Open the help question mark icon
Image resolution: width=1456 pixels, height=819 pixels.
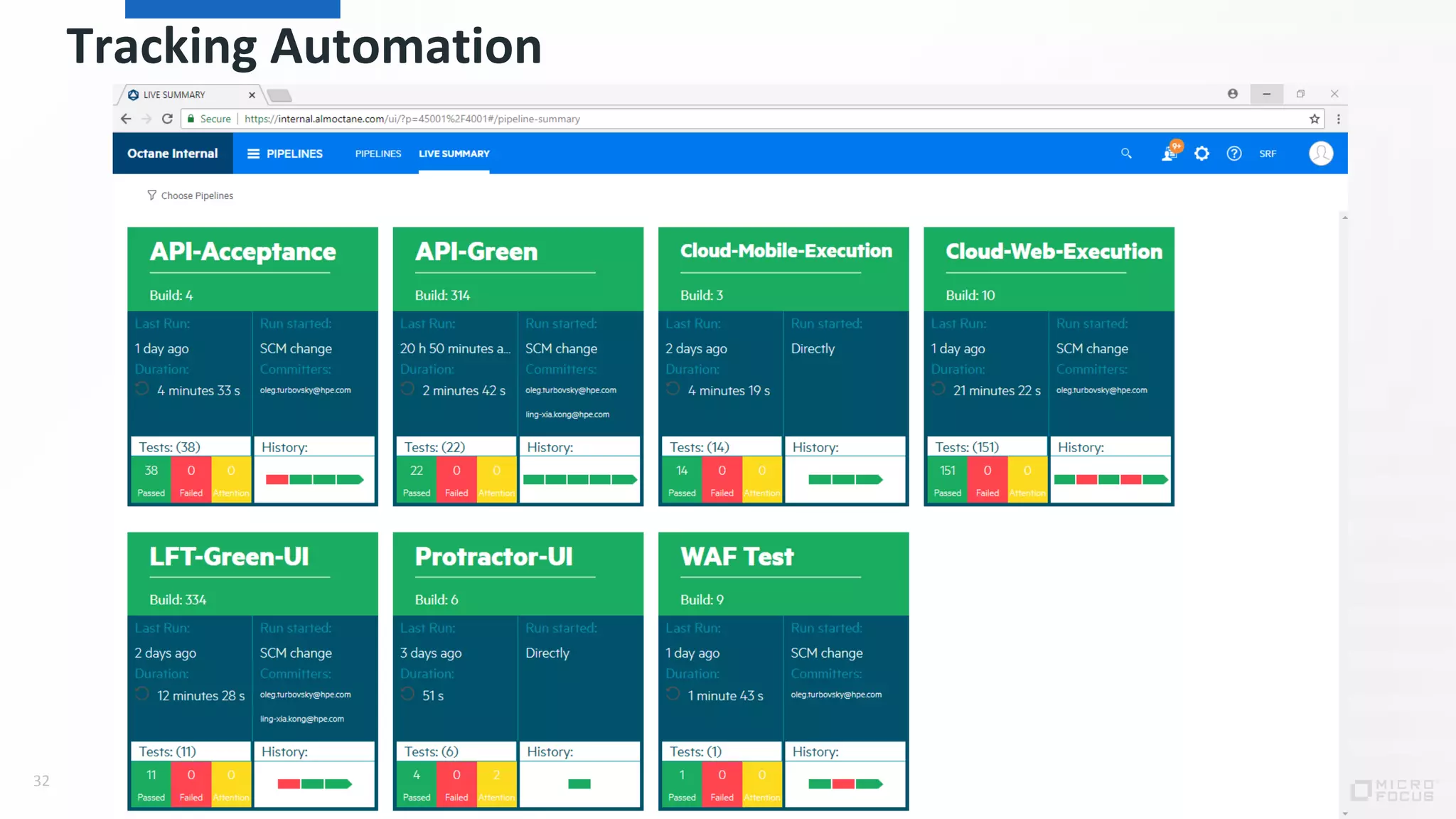1234,154
